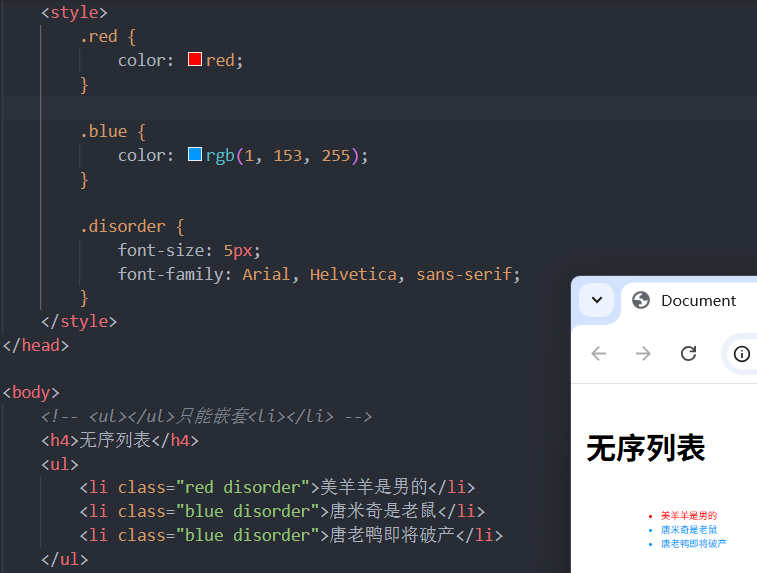Click code line containing 唐米奇是老鼠
The image size is (757, 573).
point(282,511)
